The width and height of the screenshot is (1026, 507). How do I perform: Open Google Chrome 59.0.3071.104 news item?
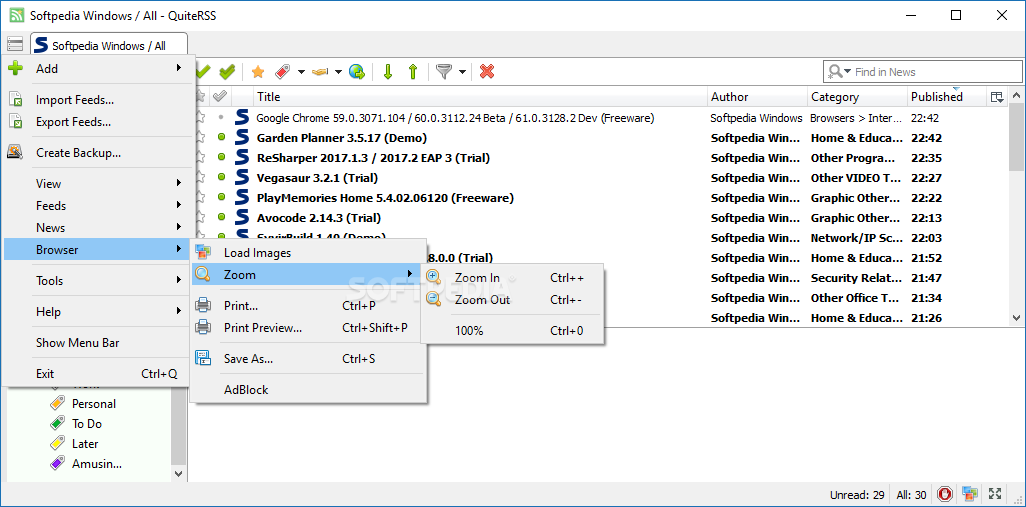click(455, 118)
